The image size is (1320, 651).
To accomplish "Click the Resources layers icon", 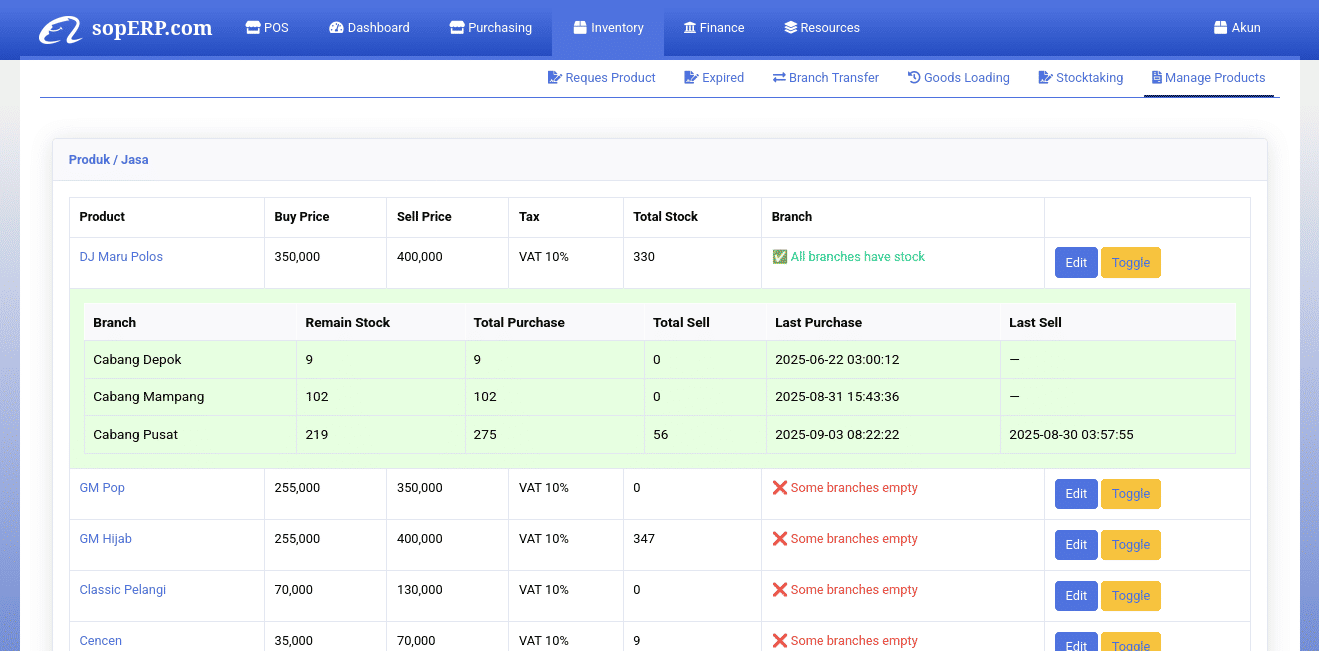I will coord(790,28).
